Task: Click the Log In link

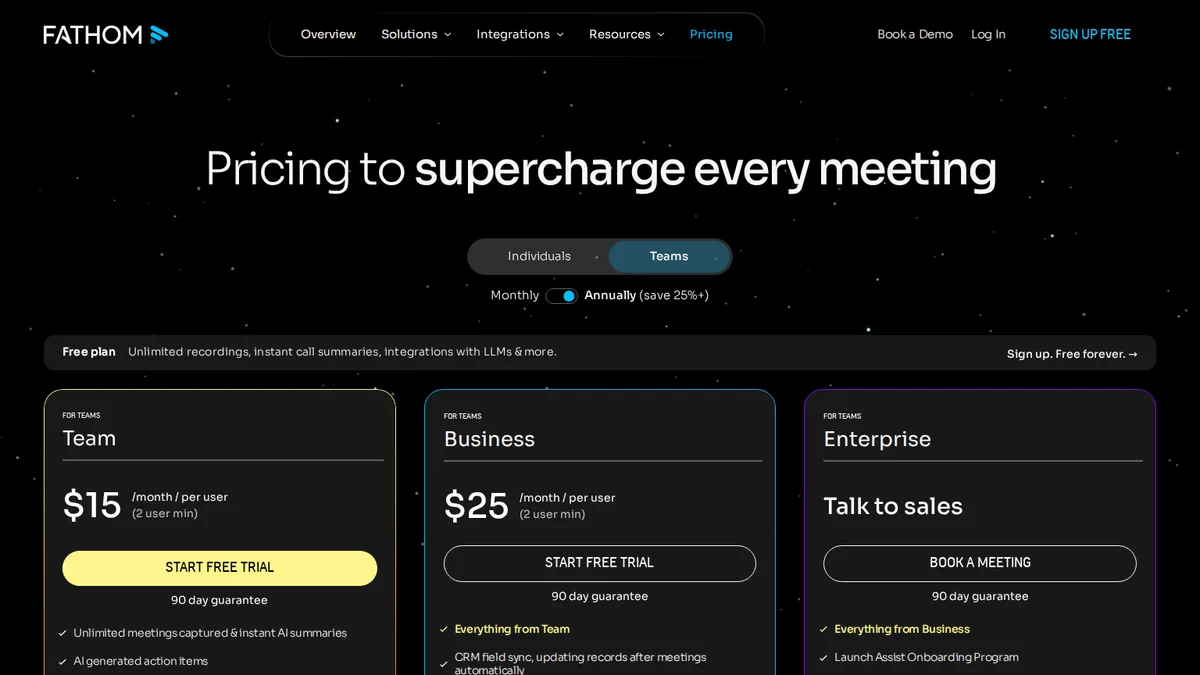Action: click(x=988, y=34)
